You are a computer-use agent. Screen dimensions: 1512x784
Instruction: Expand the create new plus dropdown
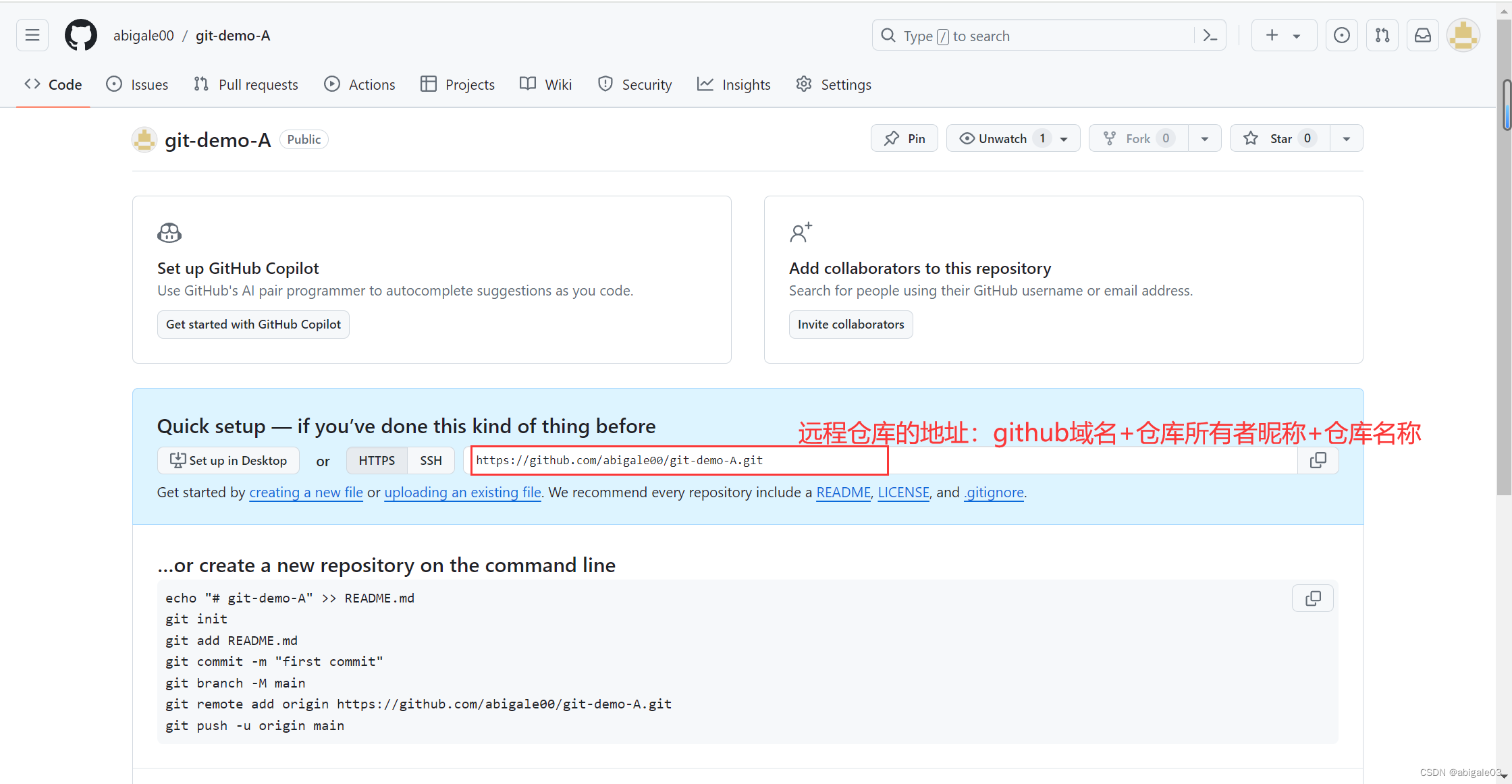[1295, 35]
